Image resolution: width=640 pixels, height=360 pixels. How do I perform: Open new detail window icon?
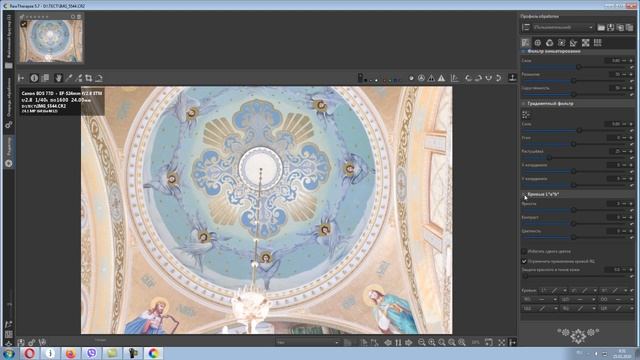click(489, 342)
